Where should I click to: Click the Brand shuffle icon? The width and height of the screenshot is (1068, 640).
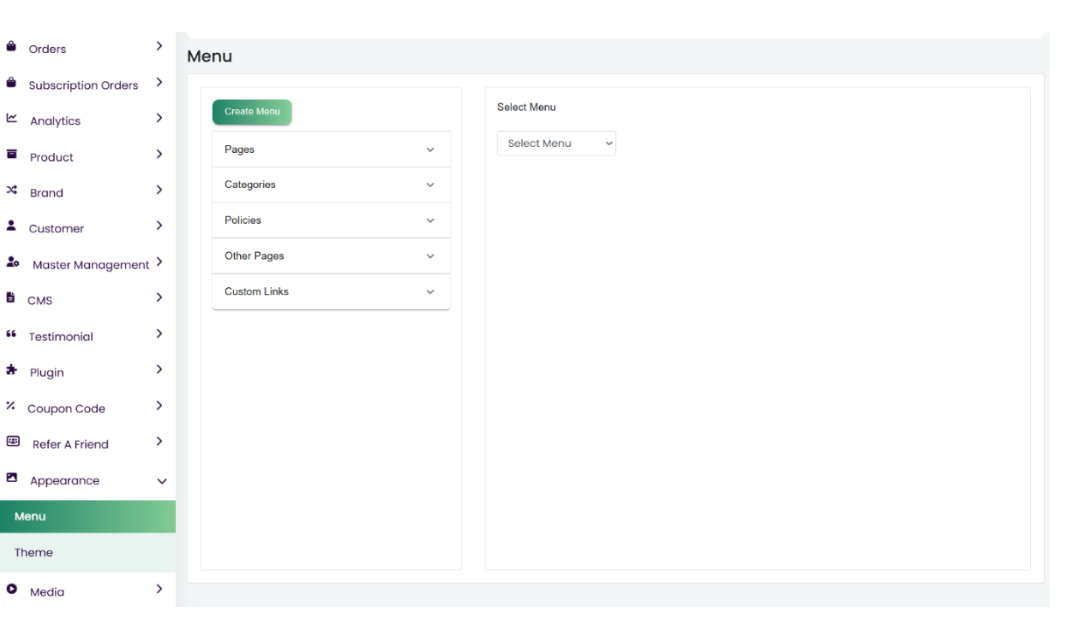pyautogui.click(x=12, y=192)
